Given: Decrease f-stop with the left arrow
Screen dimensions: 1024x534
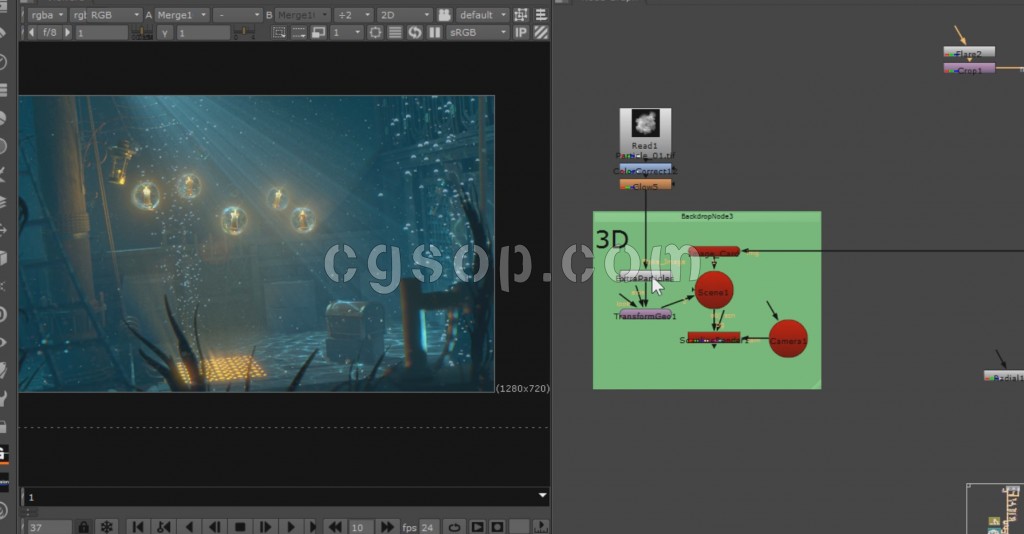Looking at the screenshot, I should (31, 32).
